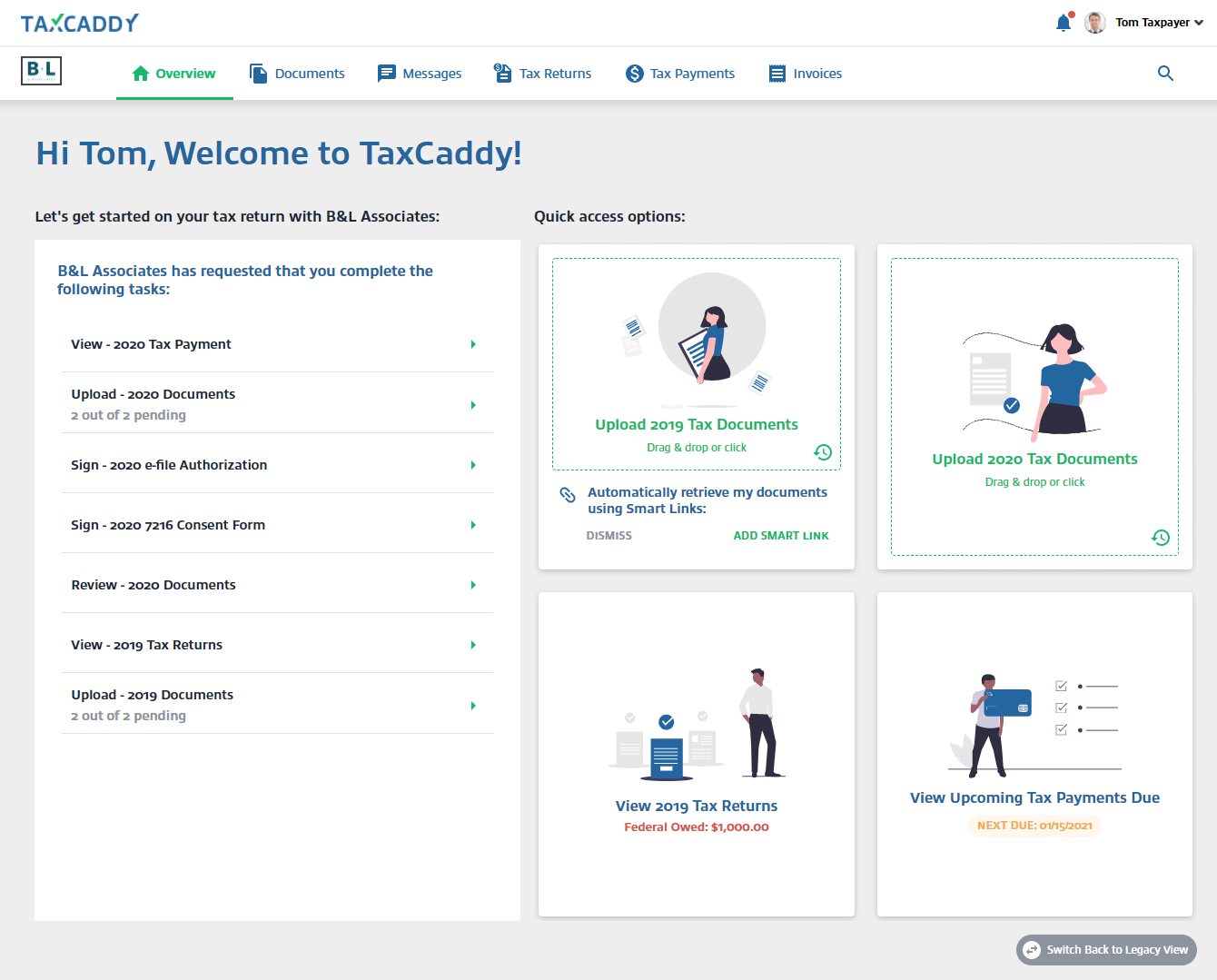Image resolution: width=1217 pixels, height=980 pixels.
Task: Expand the Tom Taxpayer account dropdown arrow
Action: tap(1199, 23)
